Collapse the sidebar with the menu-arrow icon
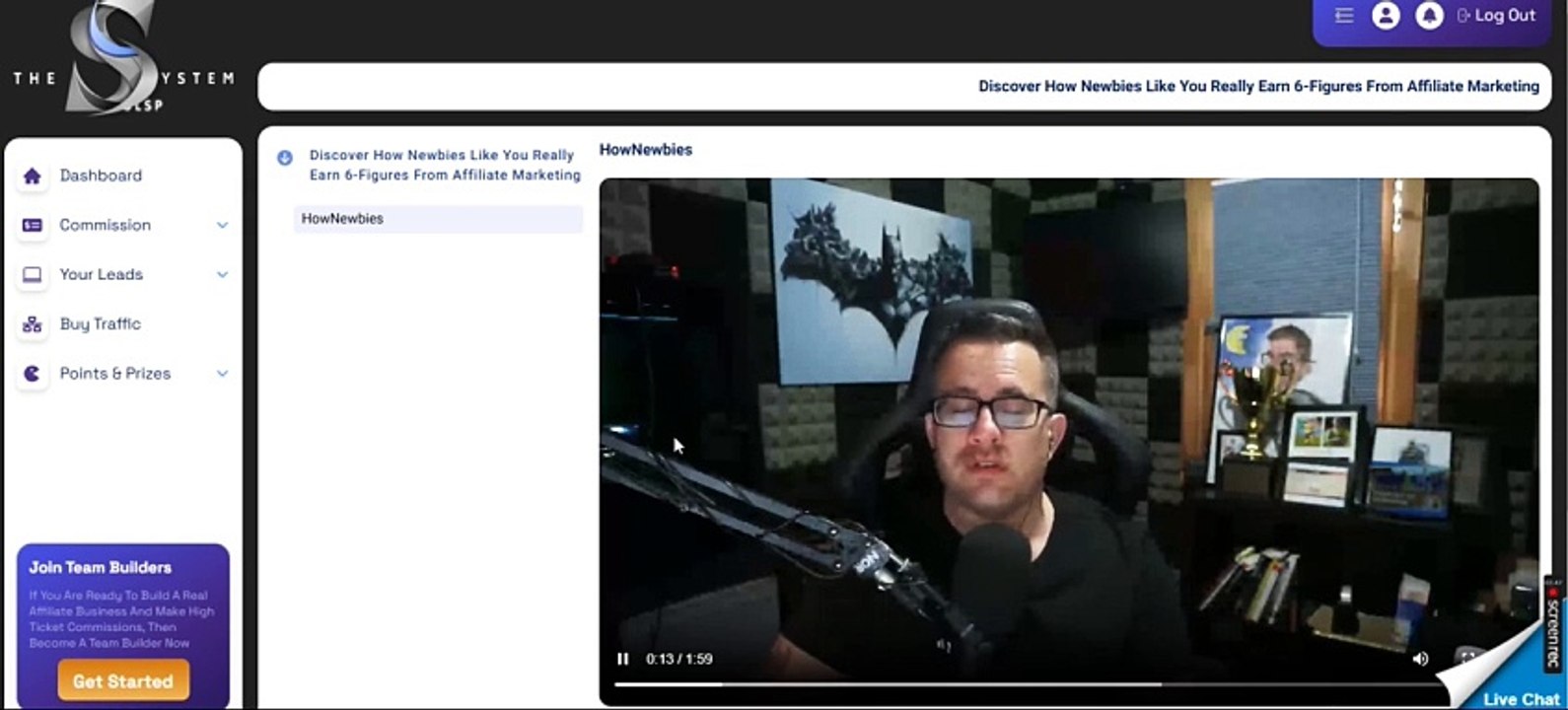Viewport: 1568px width, 710px height. (x=1343, y=15)
